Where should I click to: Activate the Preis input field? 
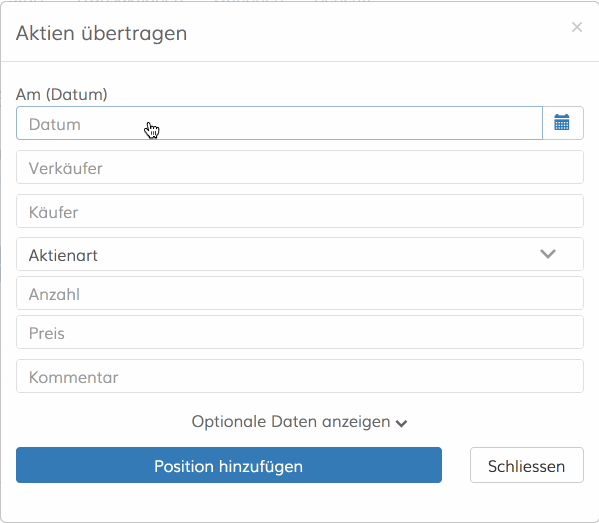coord(300,332)
